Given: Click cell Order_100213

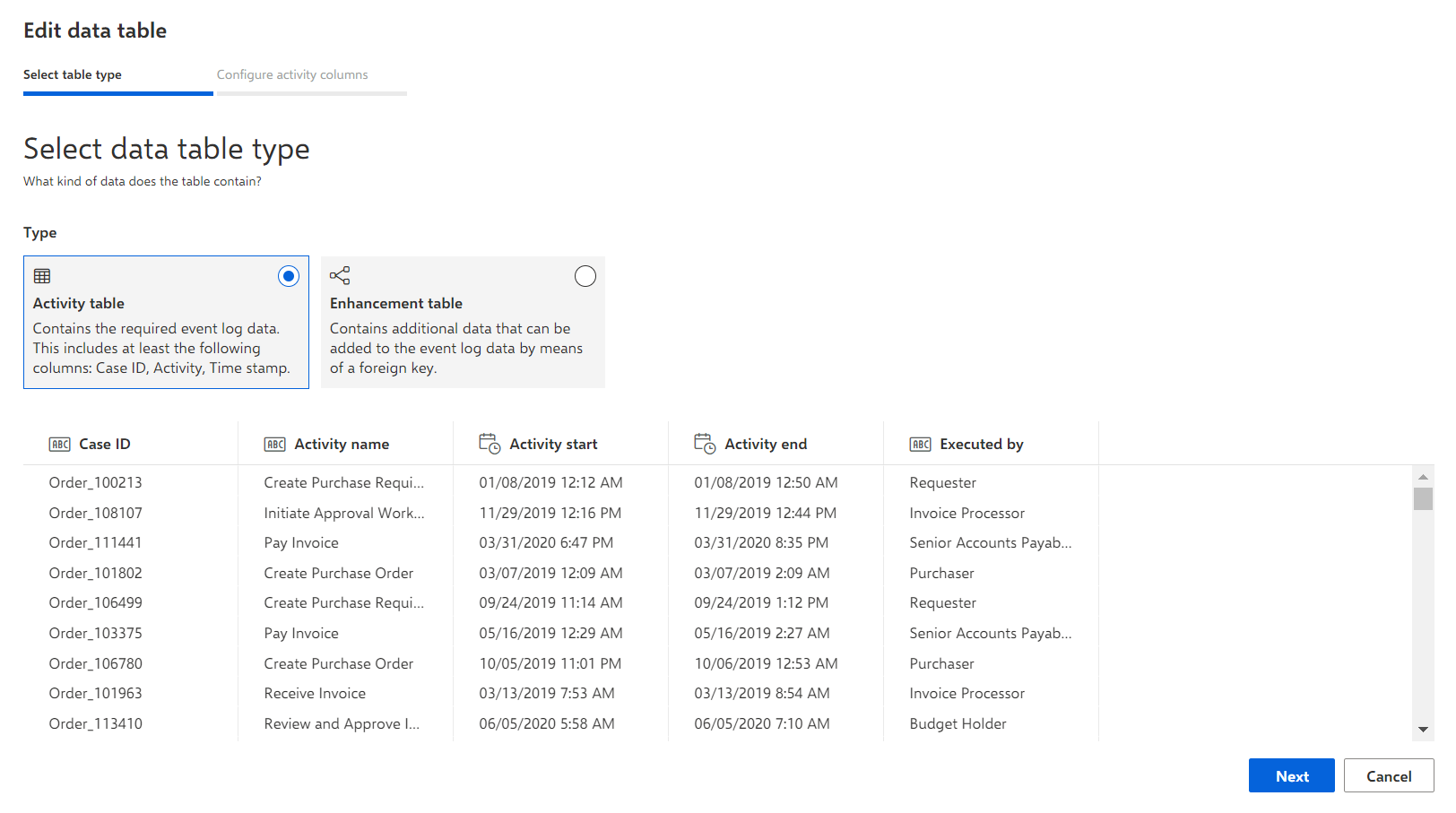Looking at the screenshot, I should coord(96,483).
